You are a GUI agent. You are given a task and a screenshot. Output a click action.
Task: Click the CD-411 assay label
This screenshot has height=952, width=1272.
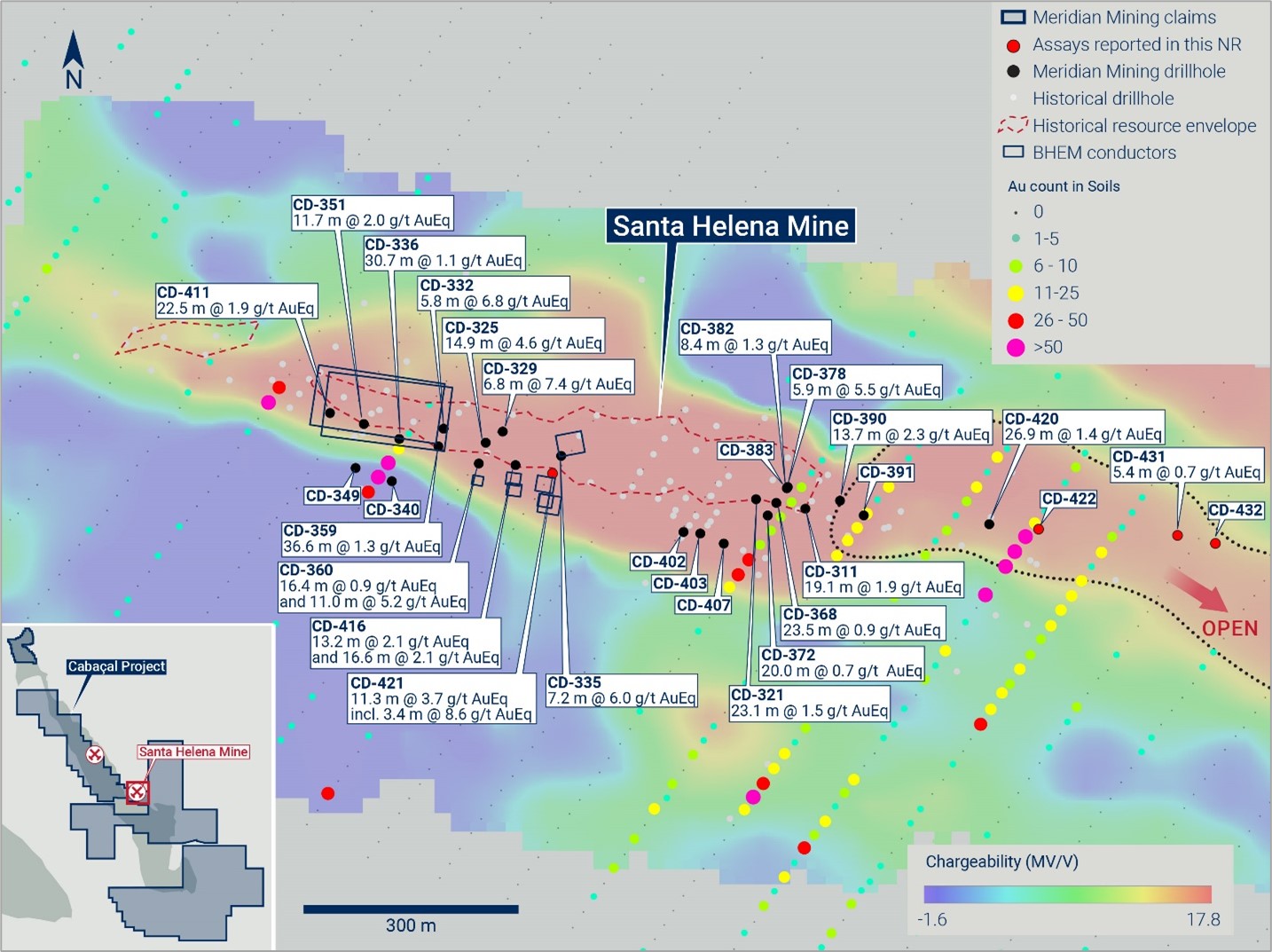point(236,300)
